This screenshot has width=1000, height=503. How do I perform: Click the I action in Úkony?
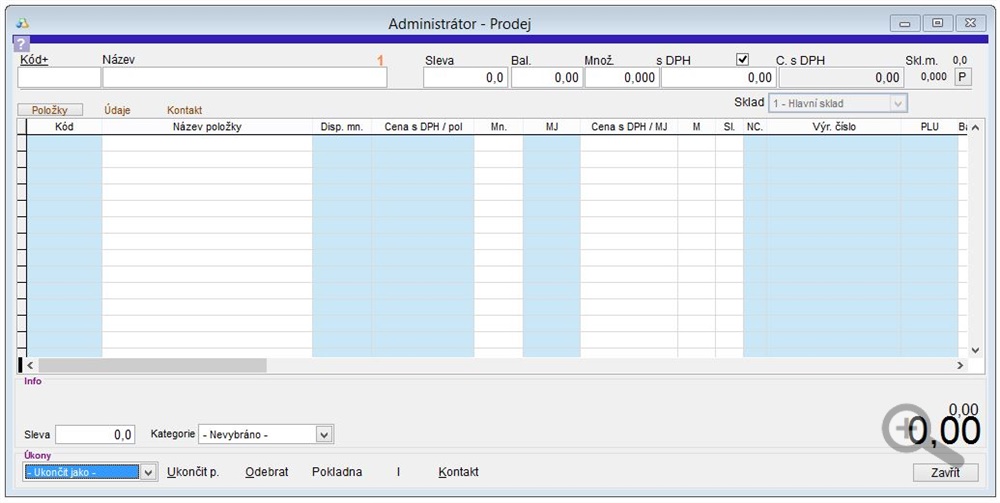tap(399, 472)
